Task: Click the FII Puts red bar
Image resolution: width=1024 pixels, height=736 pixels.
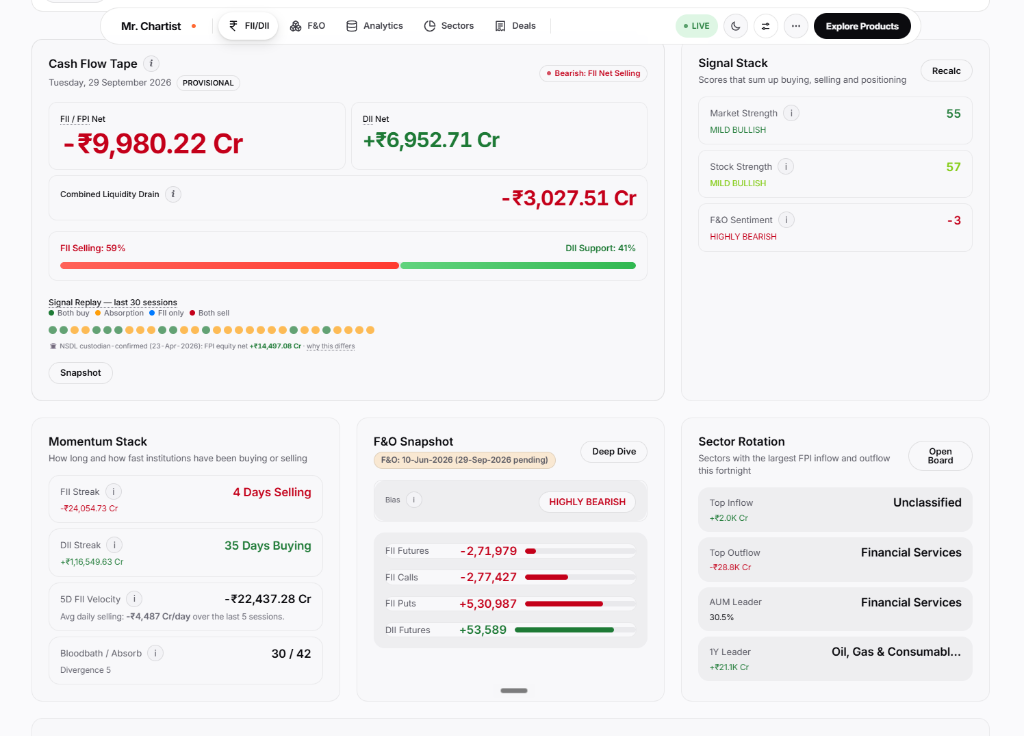Action: 564,604
